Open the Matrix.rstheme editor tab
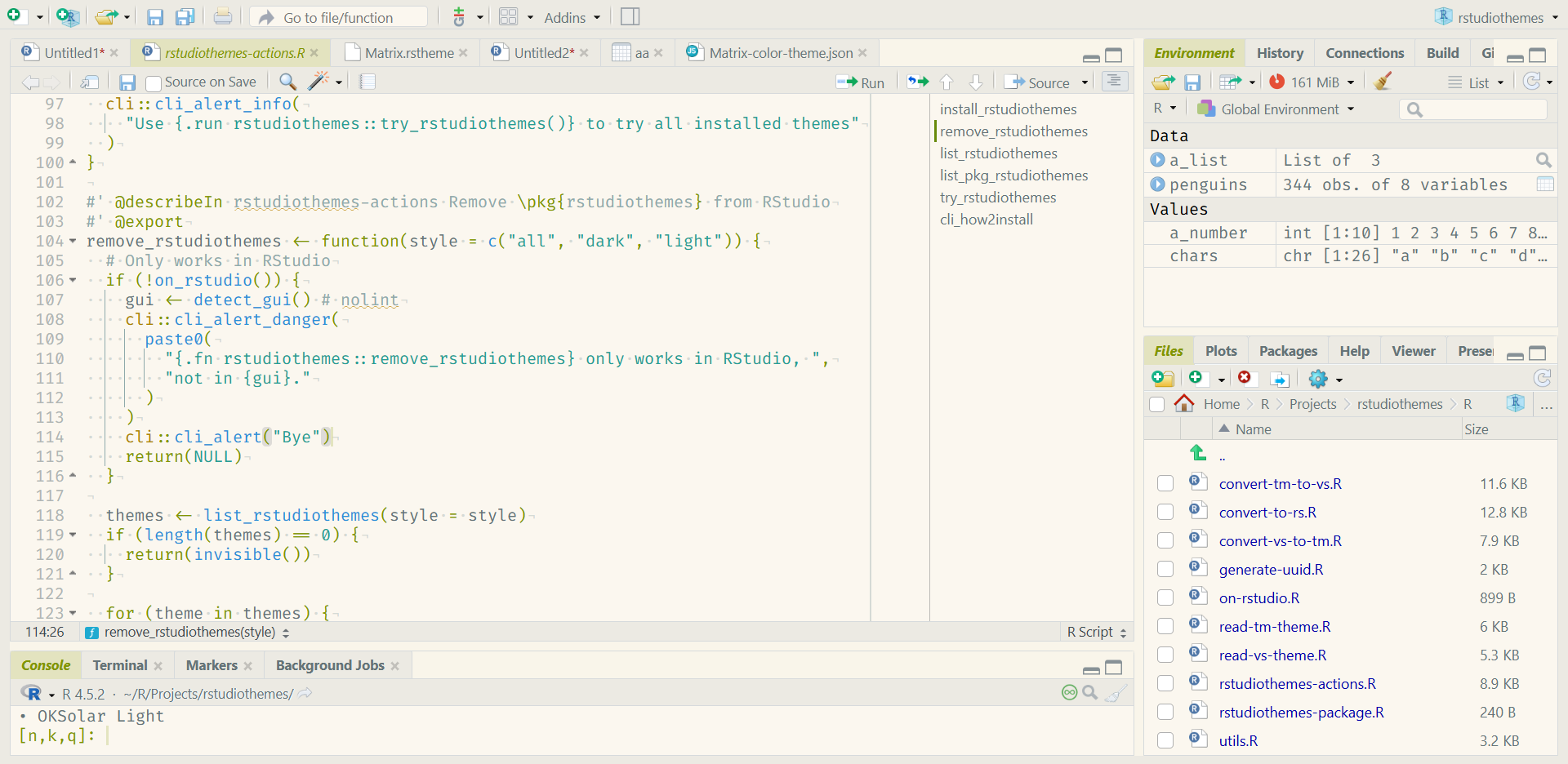 408,53
